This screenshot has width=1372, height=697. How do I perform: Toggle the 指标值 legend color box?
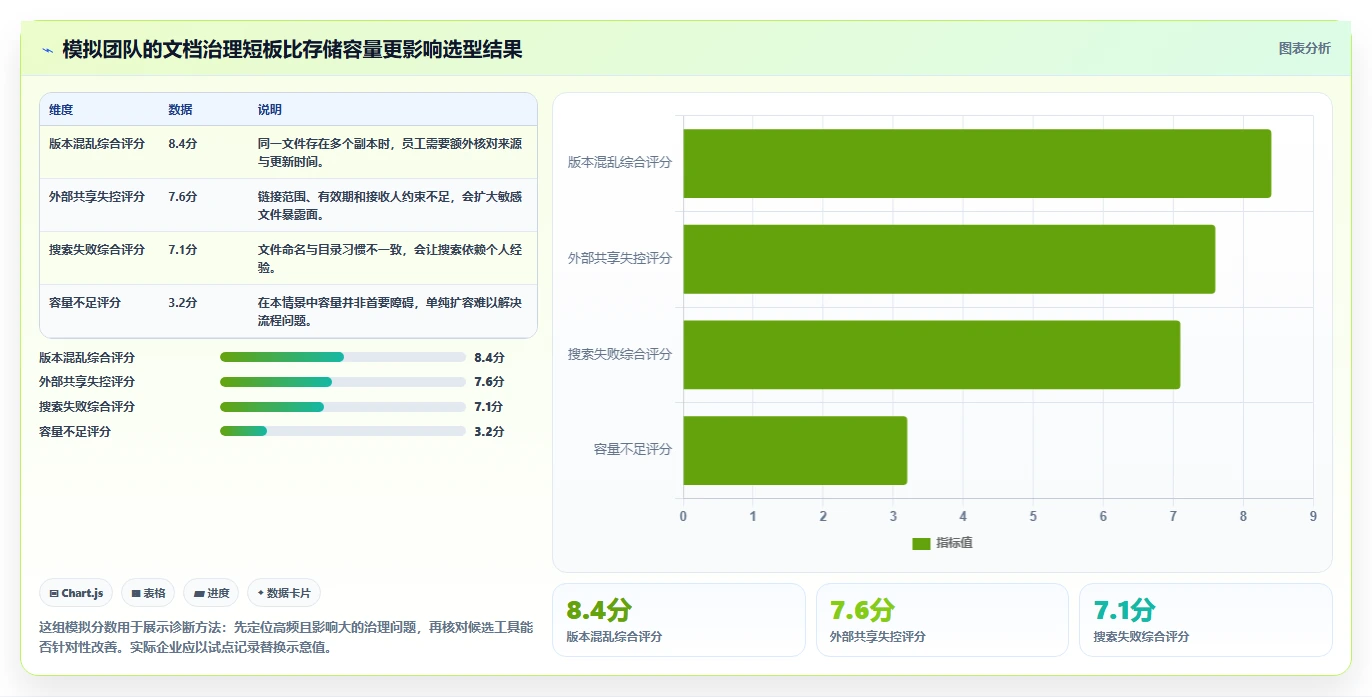(x=921, y=543)
